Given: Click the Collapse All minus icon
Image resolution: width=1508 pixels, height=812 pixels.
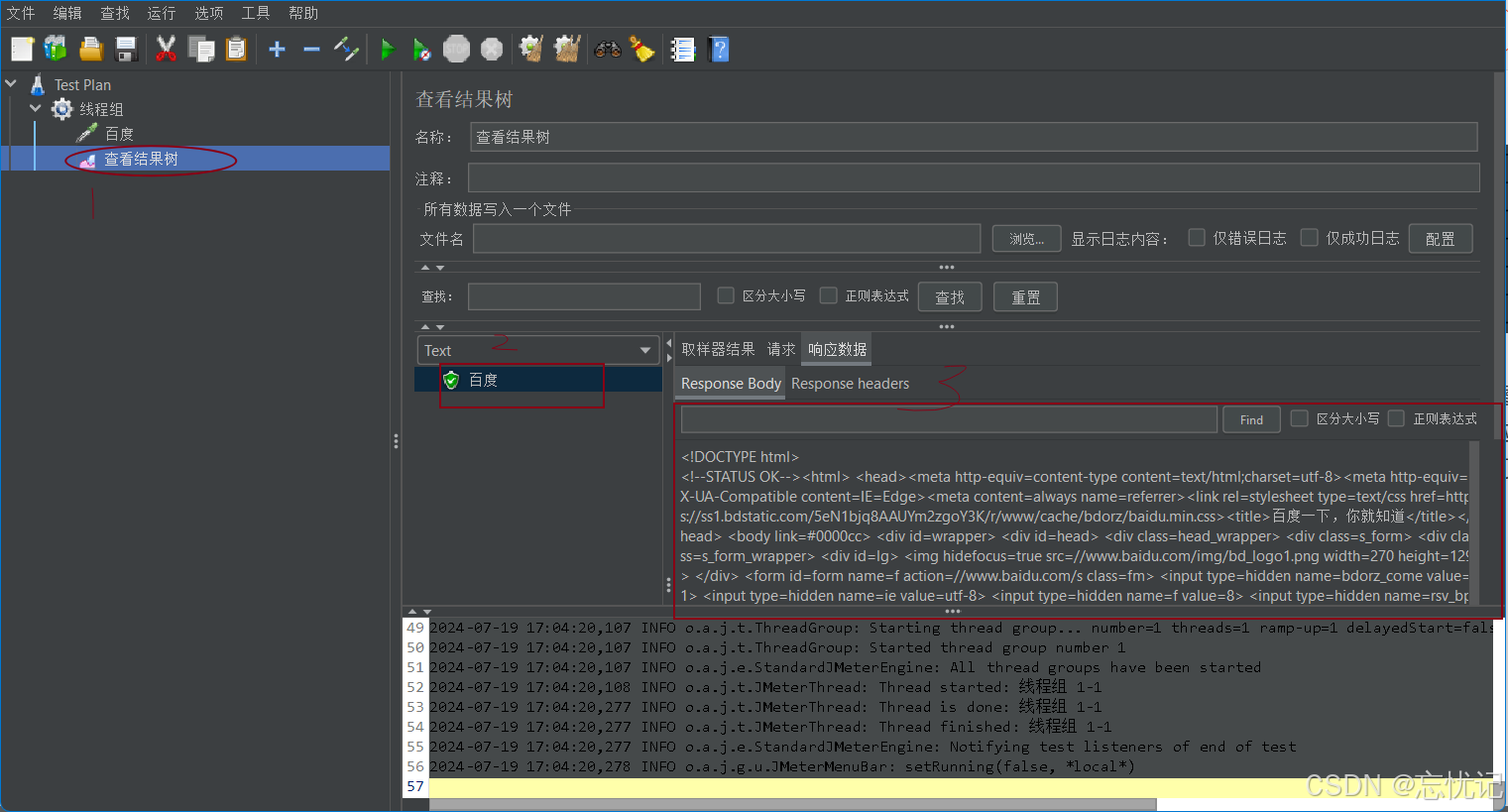Looking at the screenshot, I should 311,49.
